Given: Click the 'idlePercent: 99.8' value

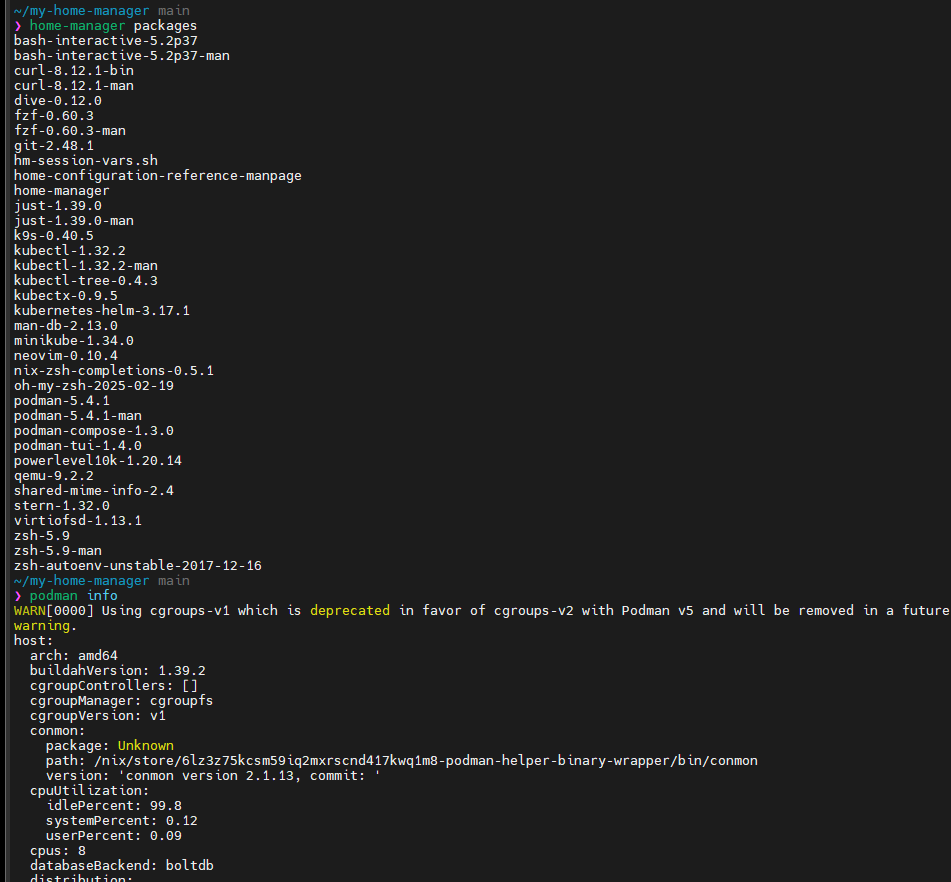Looking at the screenshot, I should click(x=114, y=806).
